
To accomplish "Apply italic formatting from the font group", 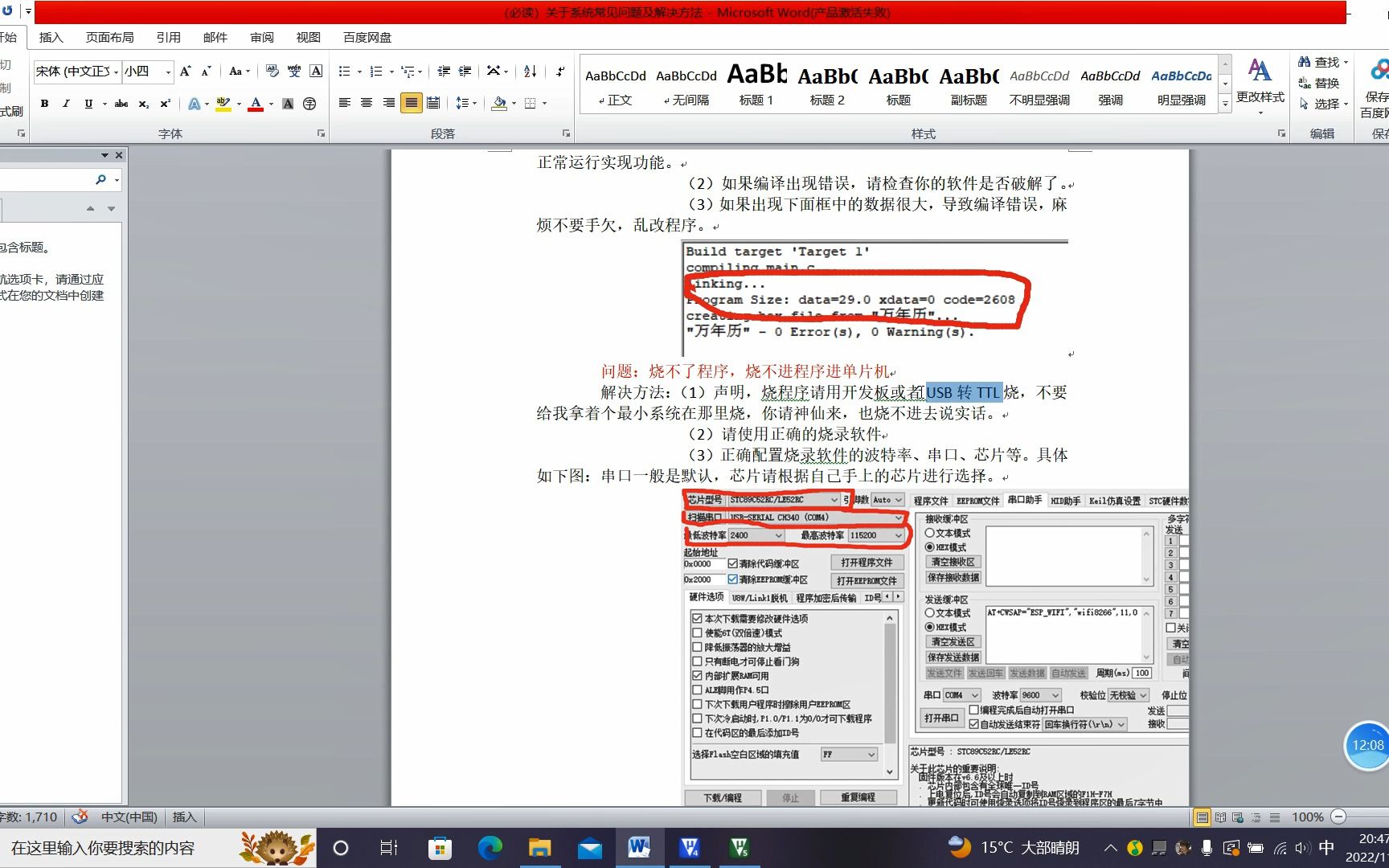I will coord(66,103).
